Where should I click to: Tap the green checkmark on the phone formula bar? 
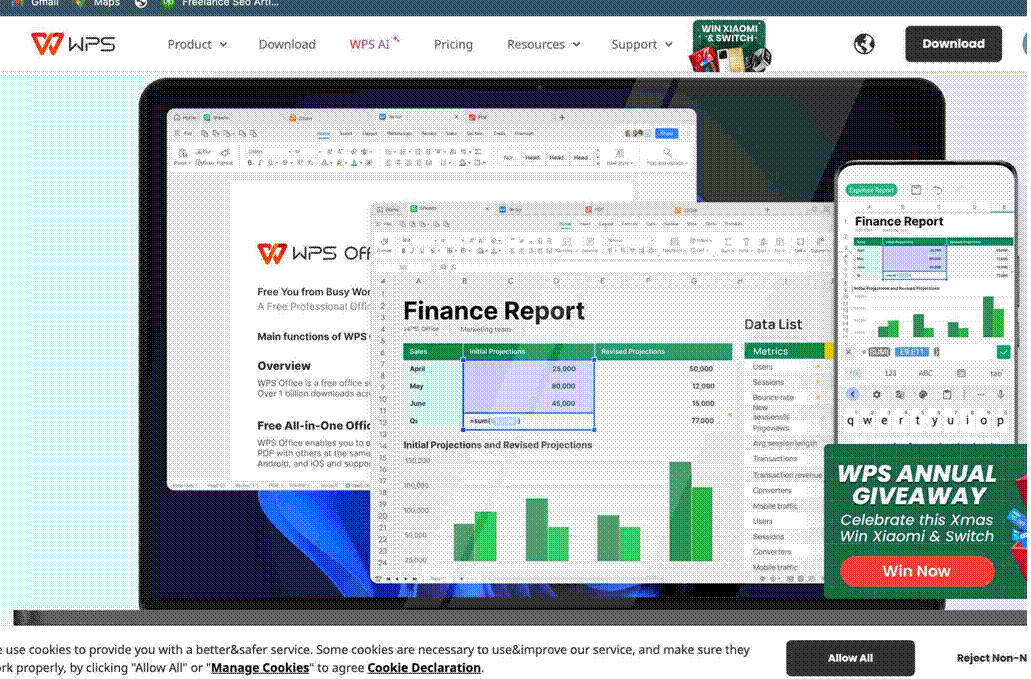1003,352
